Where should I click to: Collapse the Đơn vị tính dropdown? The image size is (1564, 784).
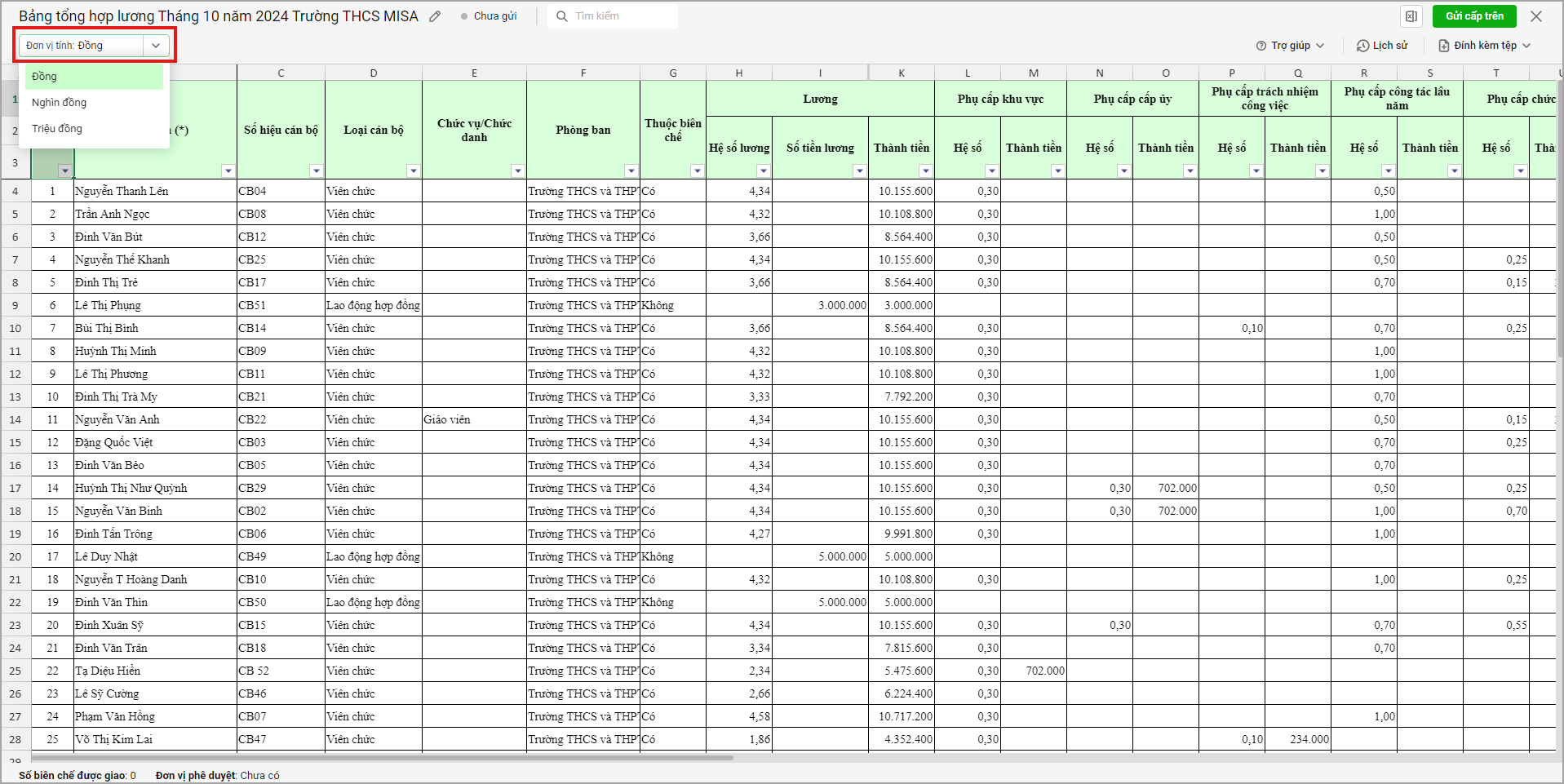pyautogui.click(x=156, y=46)
